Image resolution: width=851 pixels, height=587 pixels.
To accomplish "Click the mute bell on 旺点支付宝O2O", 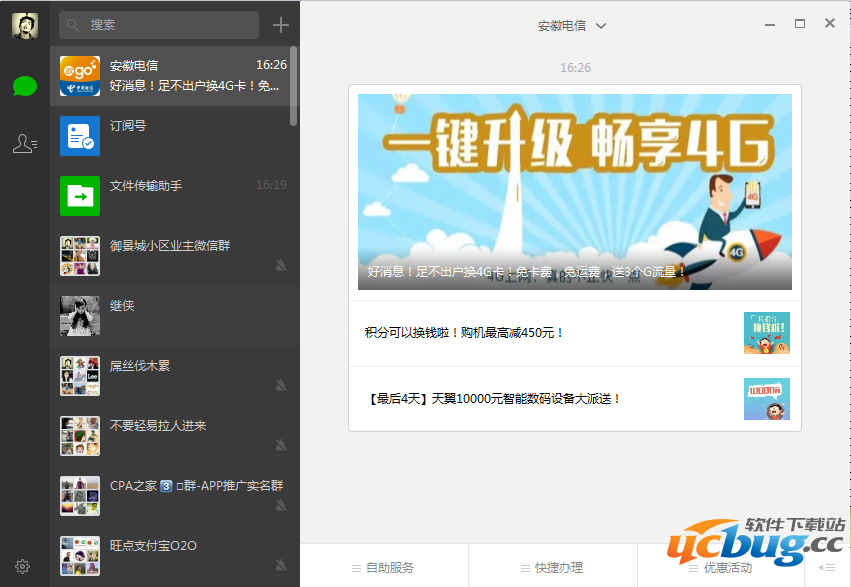I will coord(281,565).
